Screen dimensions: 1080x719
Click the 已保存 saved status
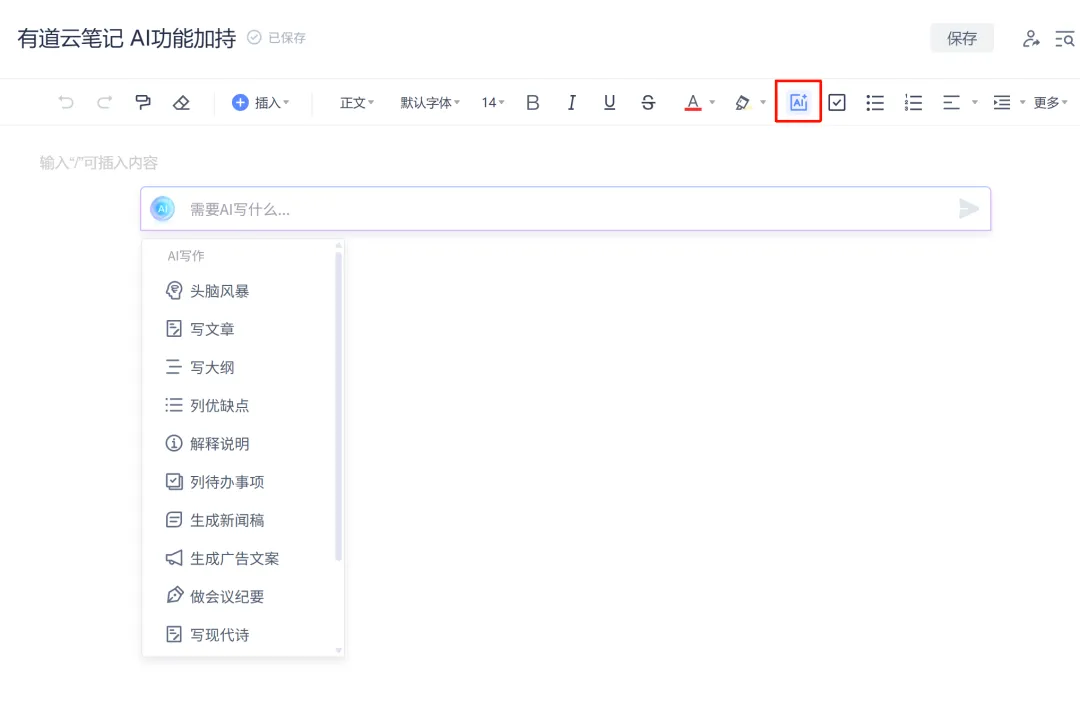coord(277,38)
